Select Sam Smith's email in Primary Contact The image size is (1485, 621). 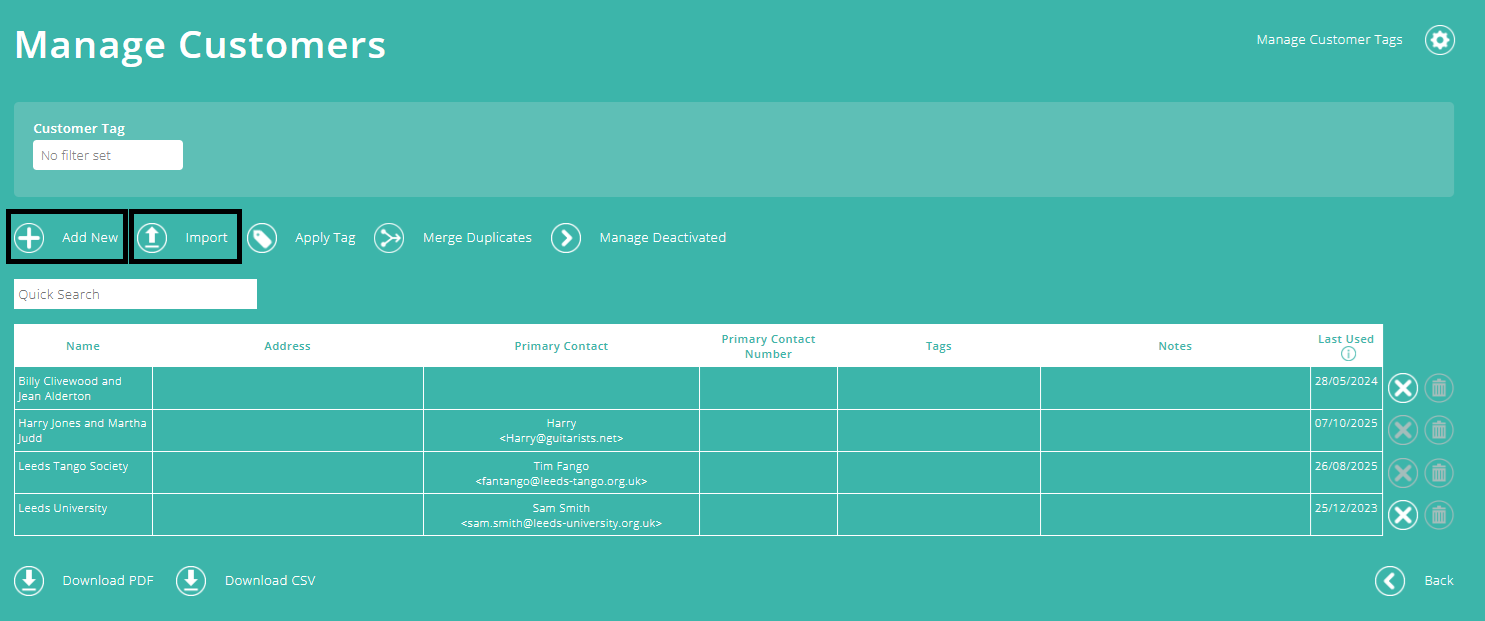tap(561, 522)
